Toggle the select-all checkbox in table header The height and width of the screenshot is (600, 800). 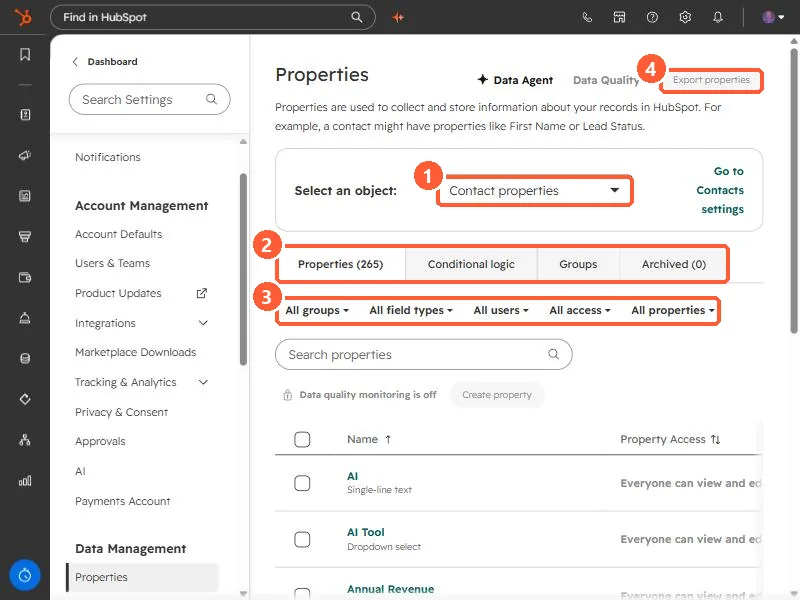click(x=302, y=439)
